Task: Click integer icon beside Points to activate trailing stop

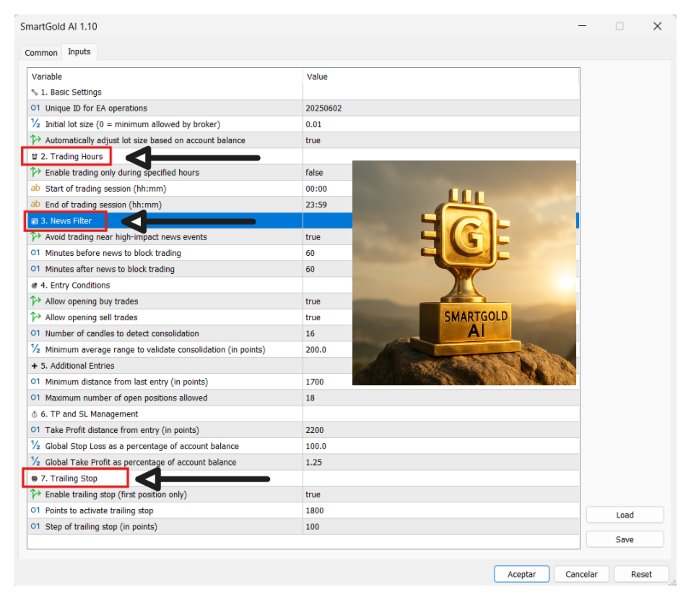Action: 35,510
